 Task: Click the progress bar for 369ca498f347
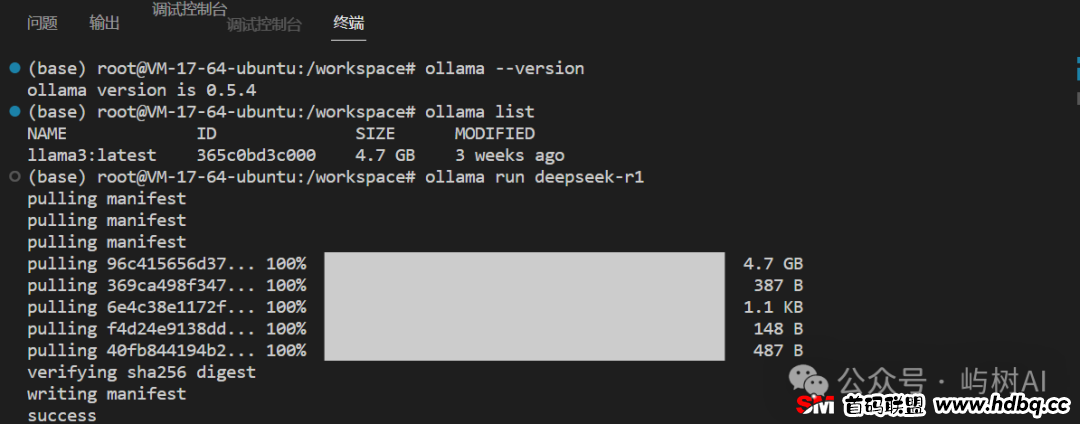[524, 285]
